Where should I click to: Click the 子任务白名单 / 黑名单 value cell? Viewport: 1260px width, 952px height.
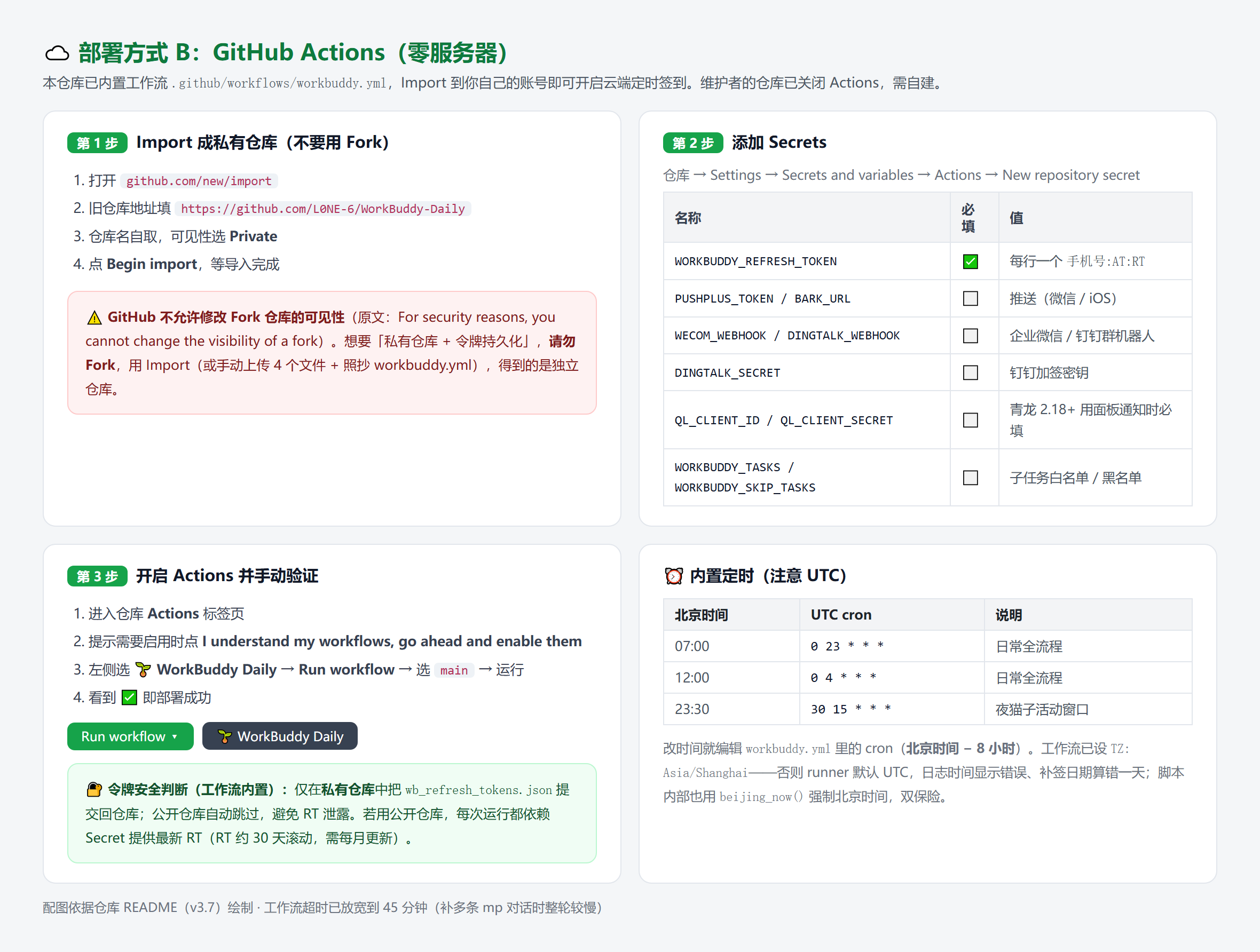click(x=1095, y=478)
